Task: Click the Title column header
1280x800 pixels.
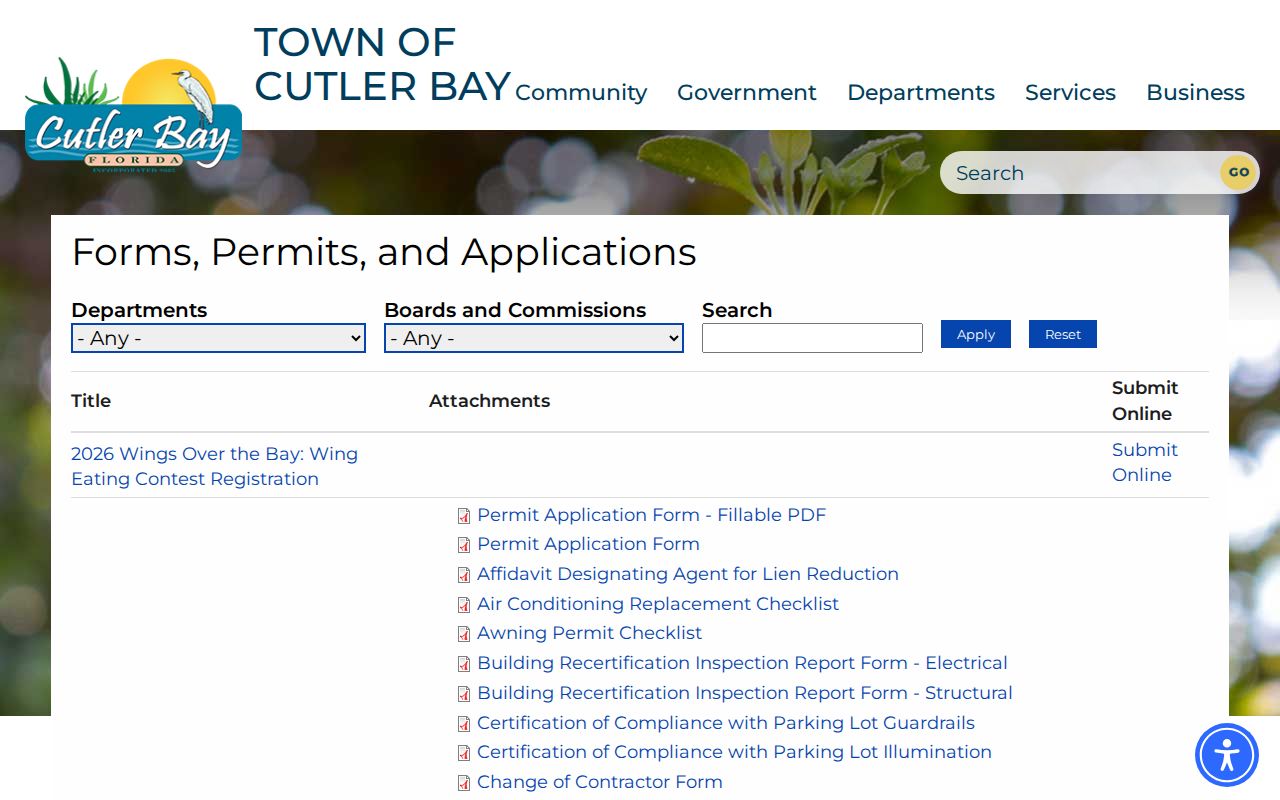Action: point(91,401)
